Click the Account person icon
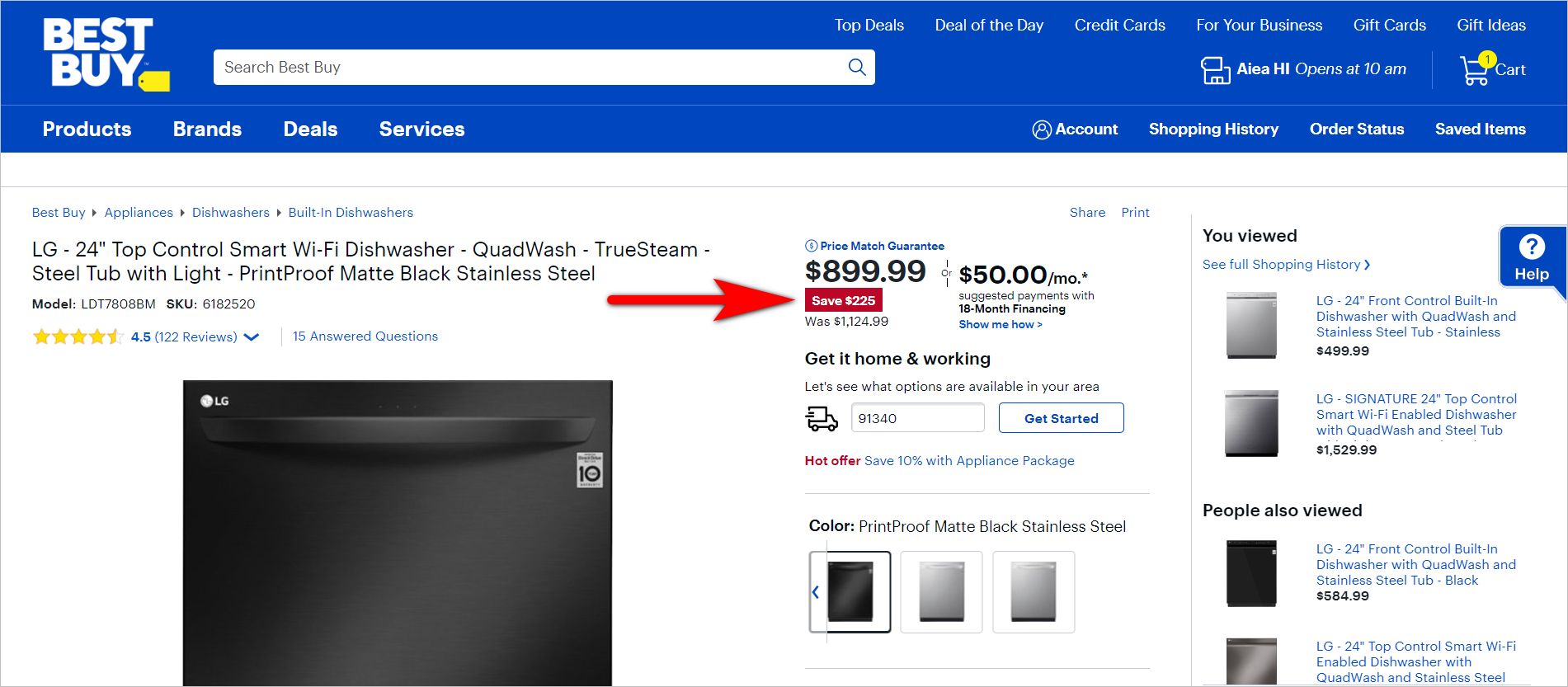 (x=1043, y=129)
